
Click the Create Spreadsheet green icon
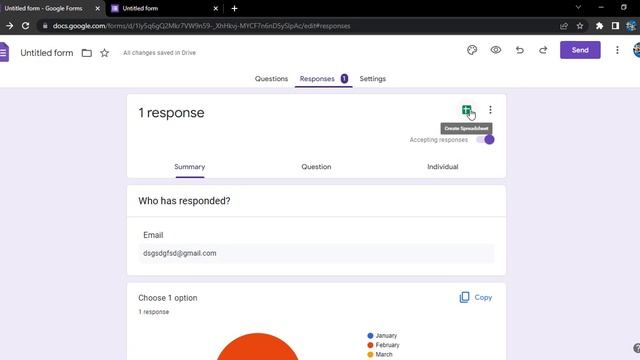467,110
